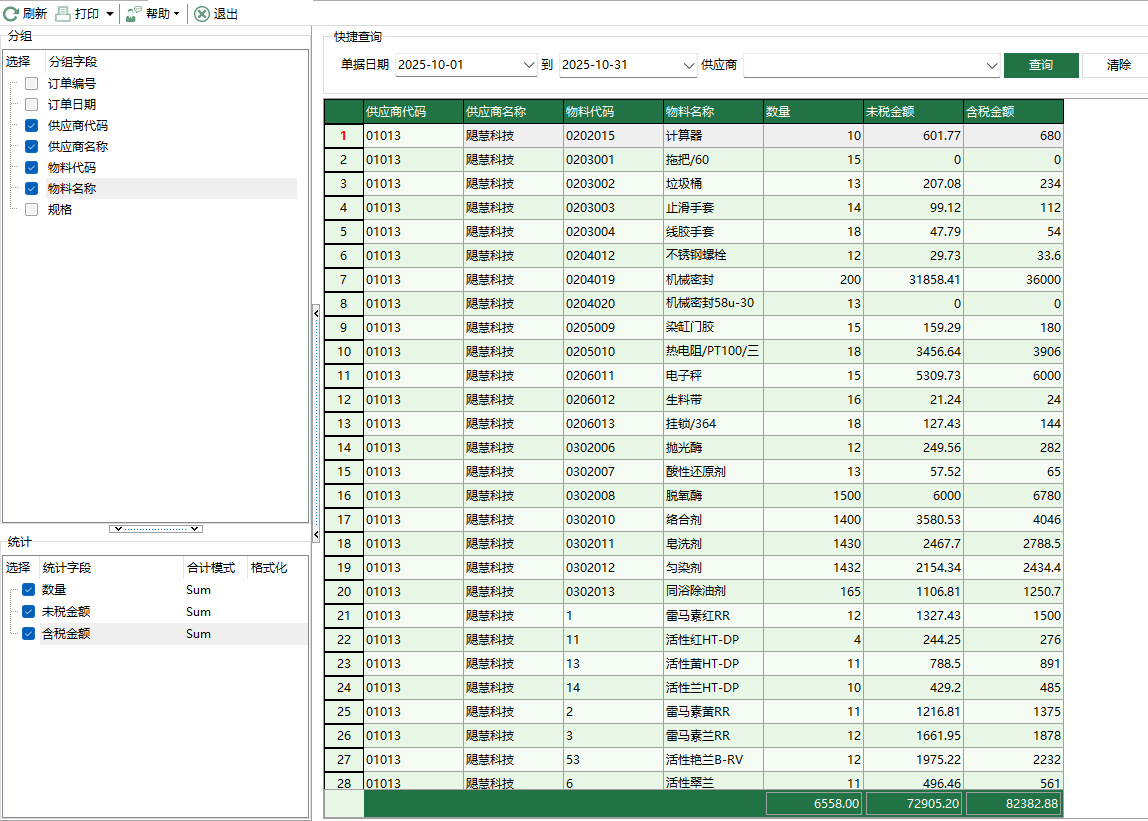
Task: Expand the 供应商 combo box
Action: click(x=991, y=65)
